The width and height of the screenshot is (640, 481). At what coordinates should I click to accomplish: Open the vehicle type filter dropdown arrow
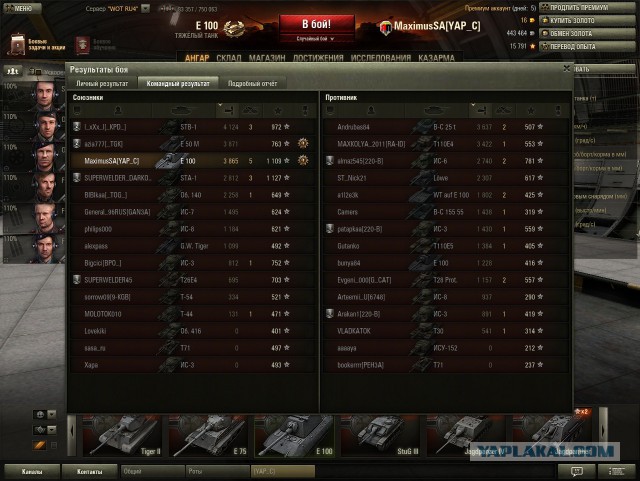(x=52, y=430)
